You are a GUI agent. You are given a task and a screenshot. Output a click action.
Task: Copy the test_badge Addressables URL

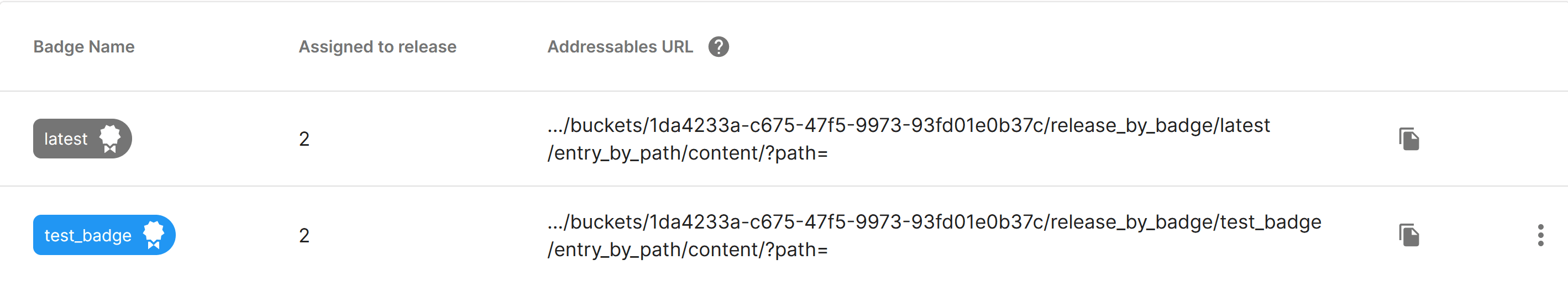[x=1408, y=235]
